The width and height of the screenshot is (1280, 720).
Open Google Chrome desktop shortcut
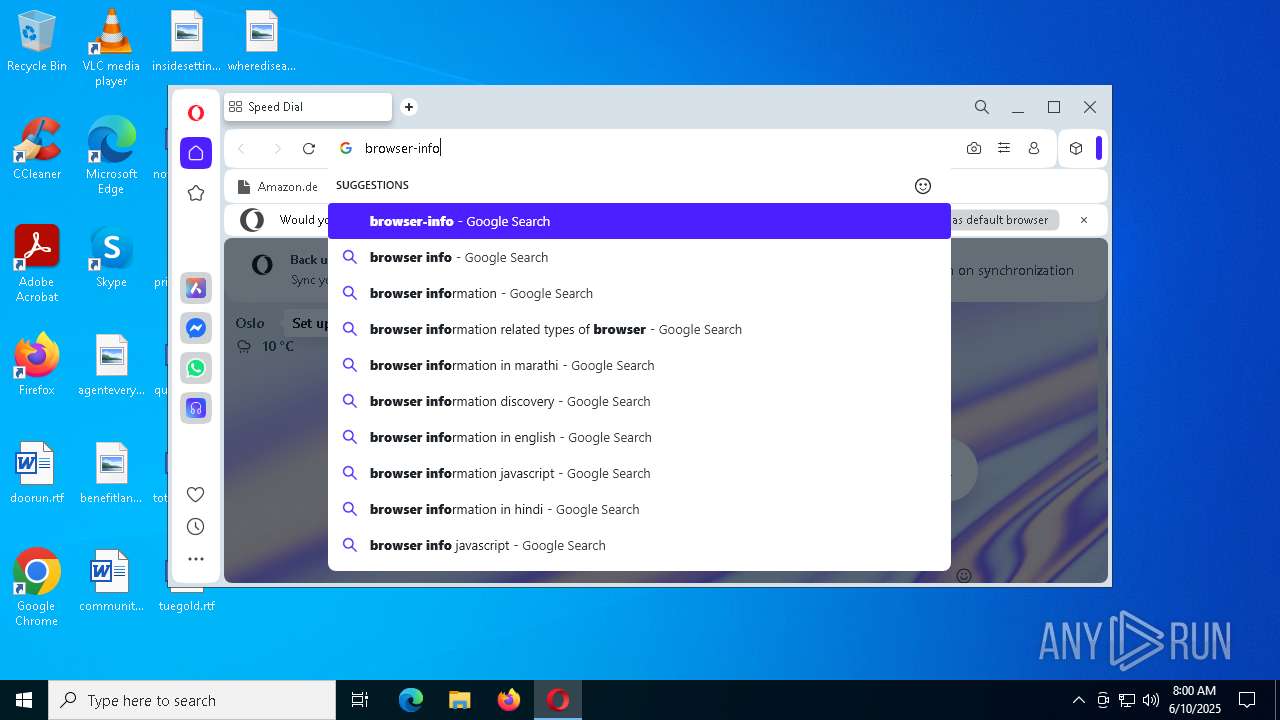[37, 587]
